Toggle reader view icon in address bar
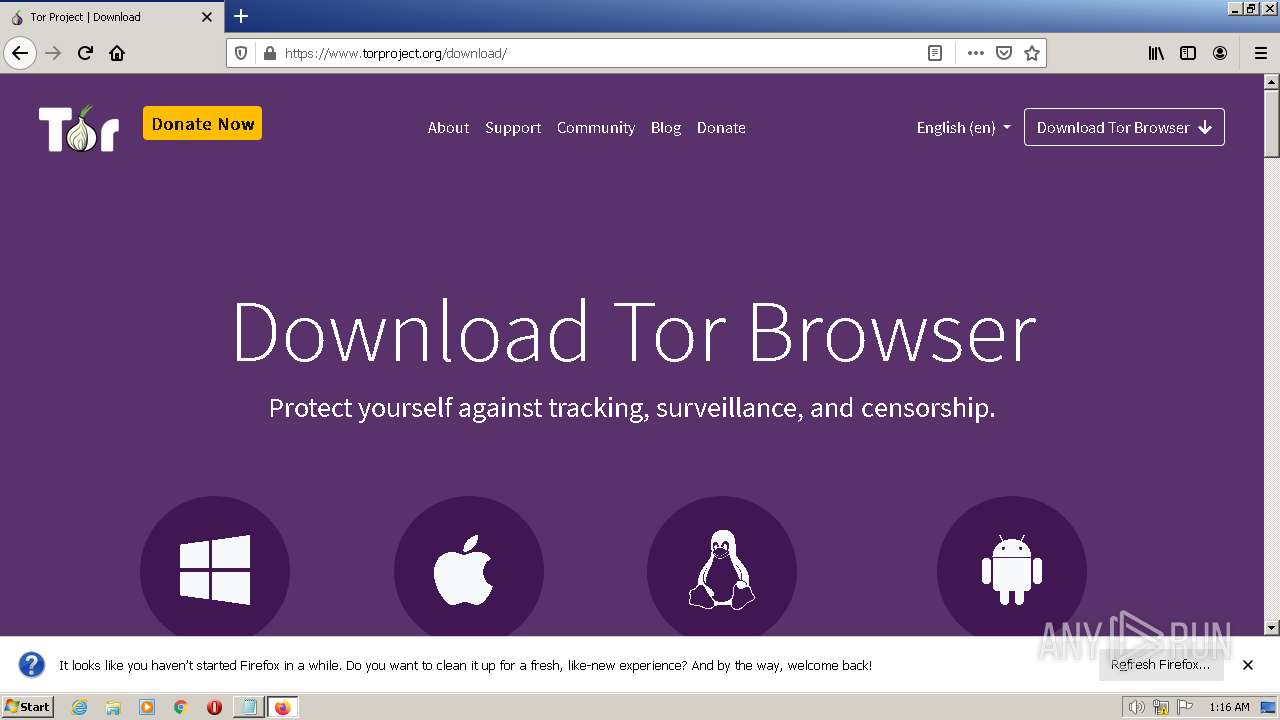The image size is (1280, 720). click(935, 53)
